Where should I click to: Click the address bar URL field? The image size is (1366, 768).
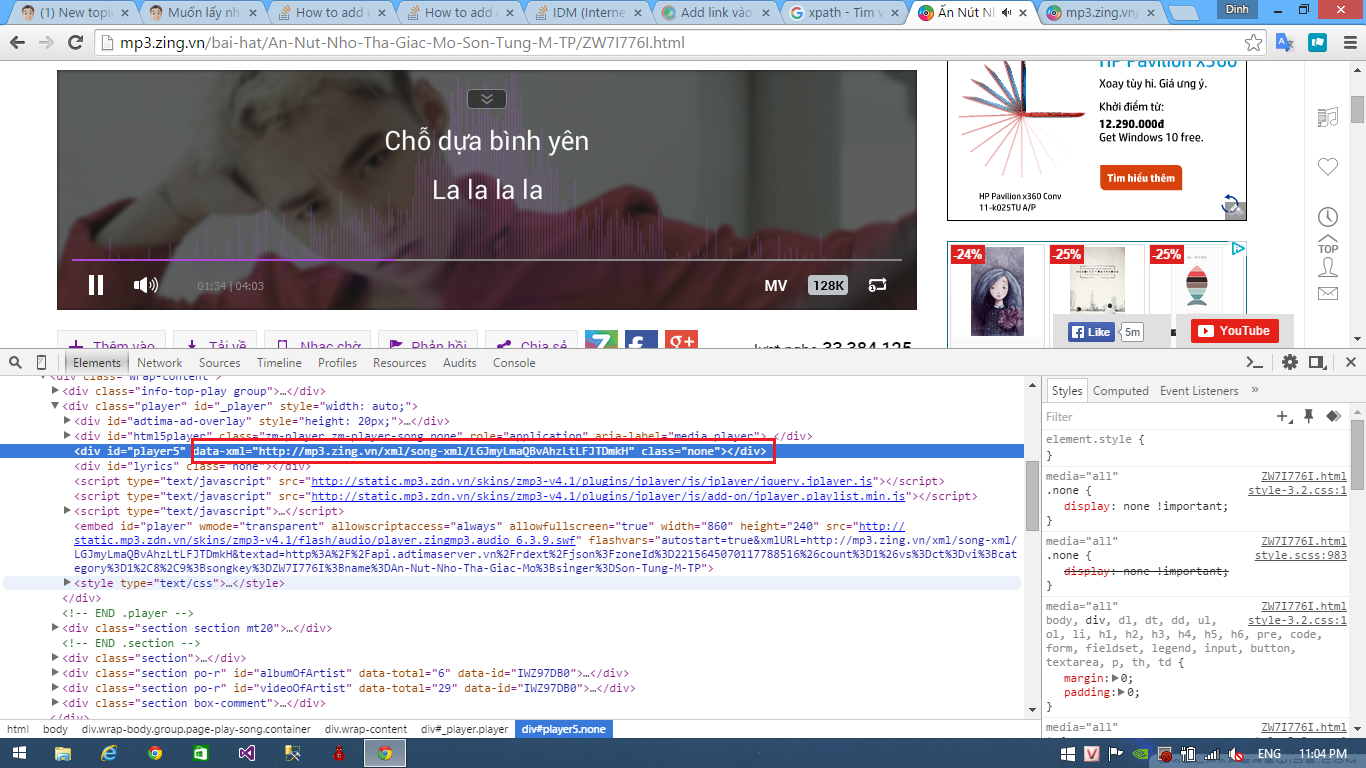pos(670,43)
